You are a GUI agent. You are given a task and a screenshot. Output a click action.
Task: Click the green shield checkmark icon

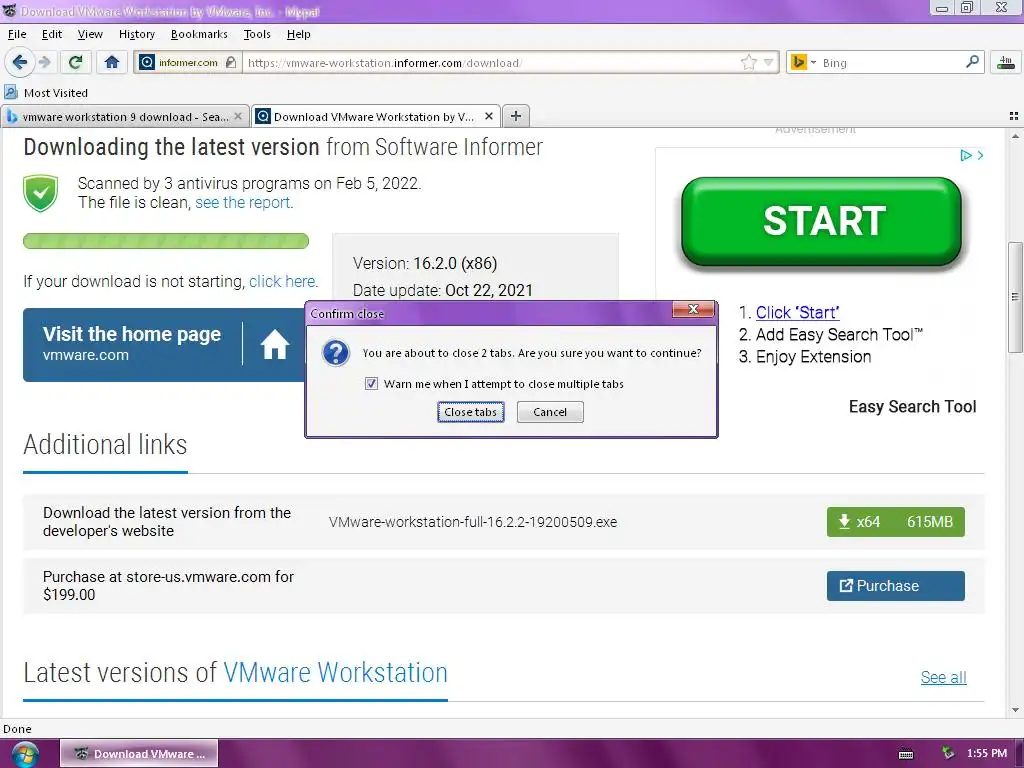point(40,193)
